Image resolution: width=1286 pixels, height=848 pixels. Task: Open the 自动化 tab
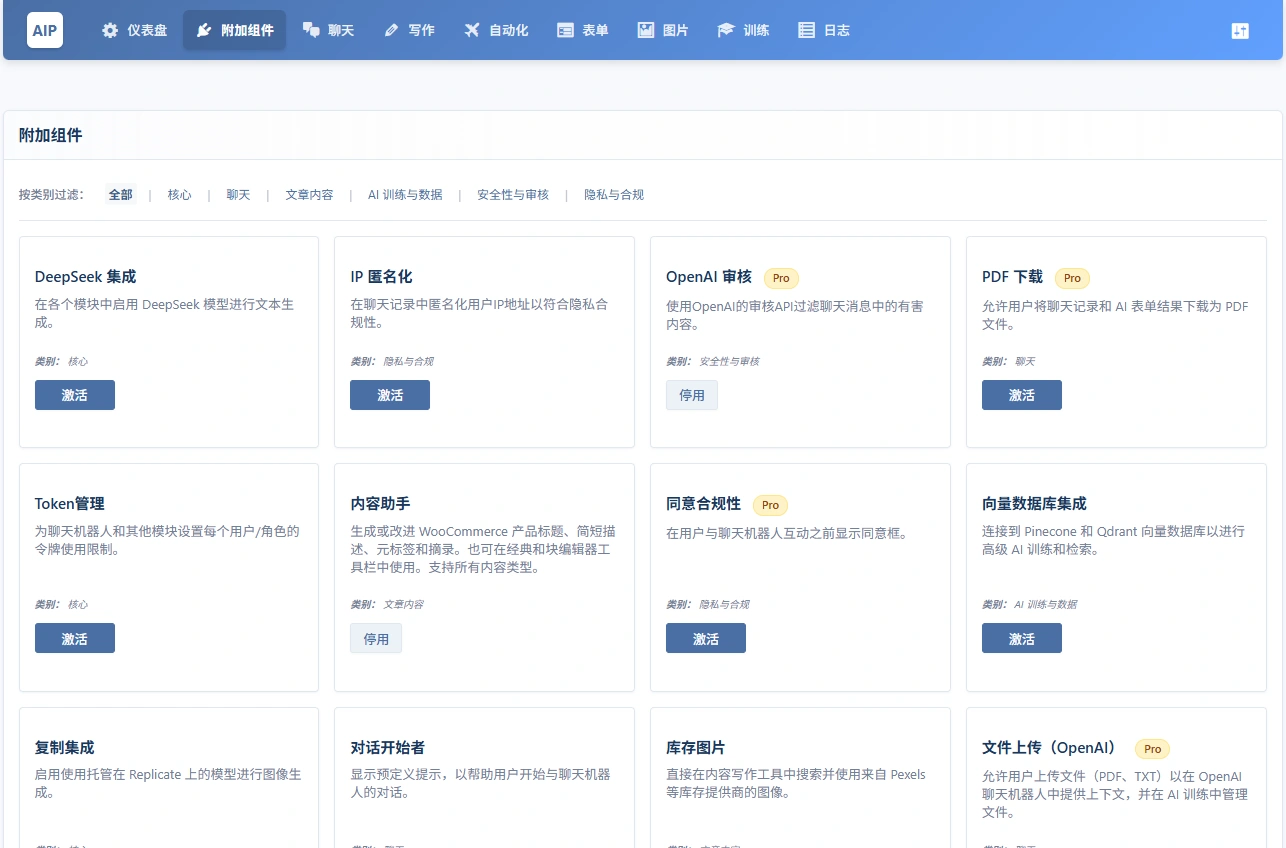coord(496,30)
